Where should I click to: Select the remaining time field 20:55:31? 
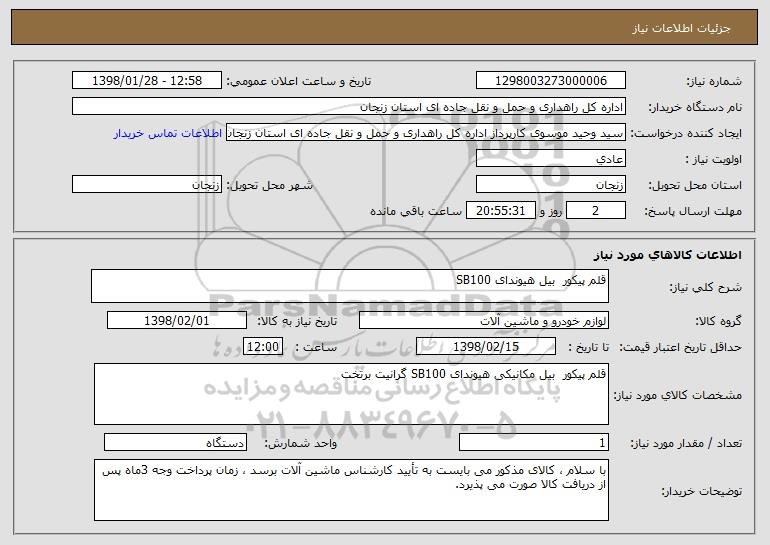point(500,211)
